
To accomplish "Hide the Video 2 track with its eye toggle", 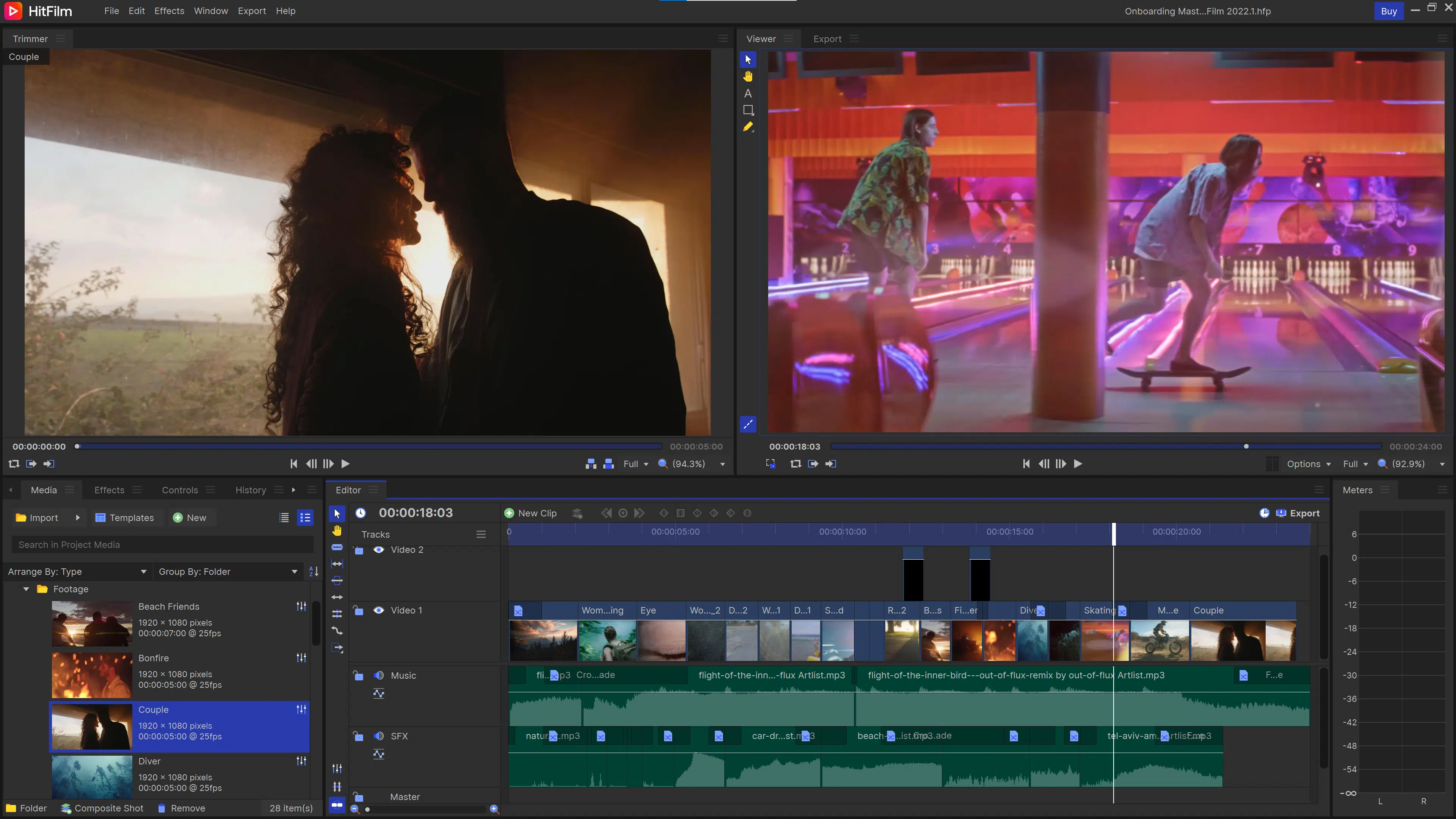I will (x=379, y=549).
